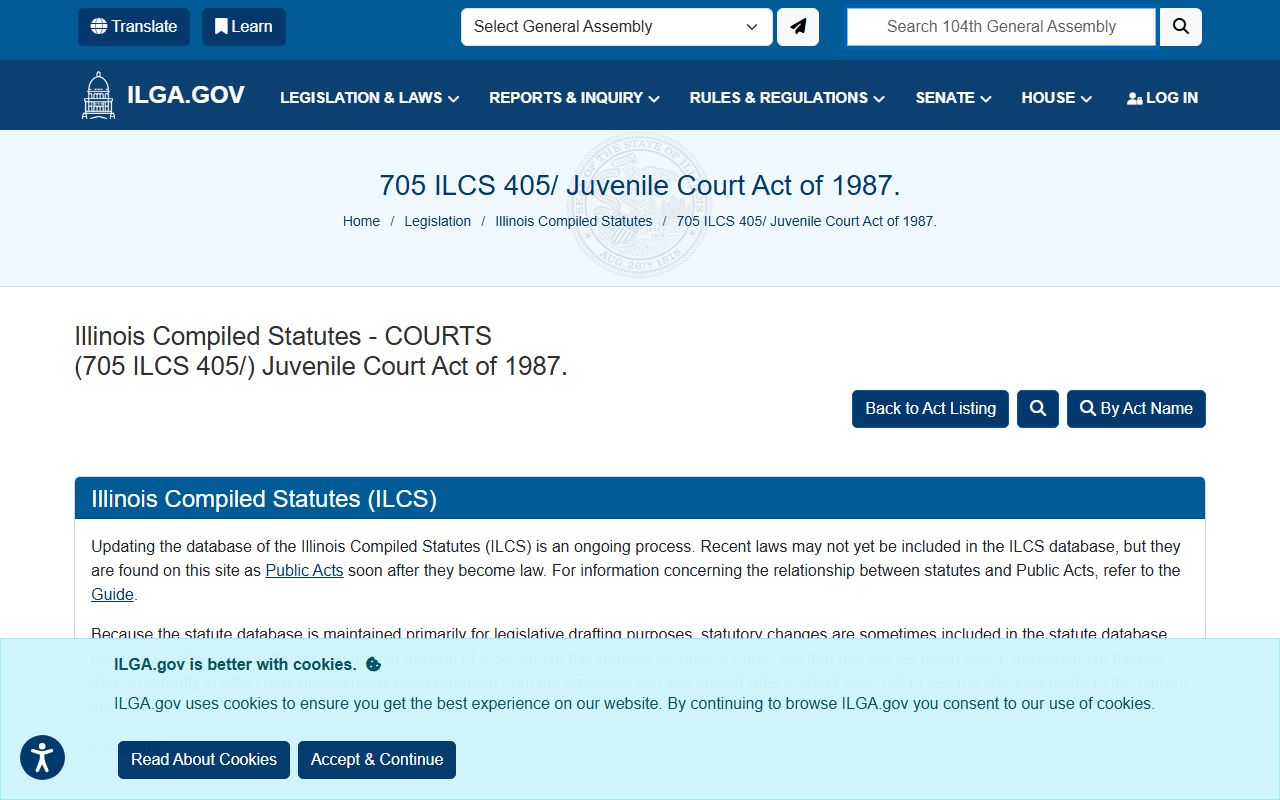Focus the Search 104th General Assembly field
The width and height of the screenshot is (1280, 800).
tap(1001, 27)
